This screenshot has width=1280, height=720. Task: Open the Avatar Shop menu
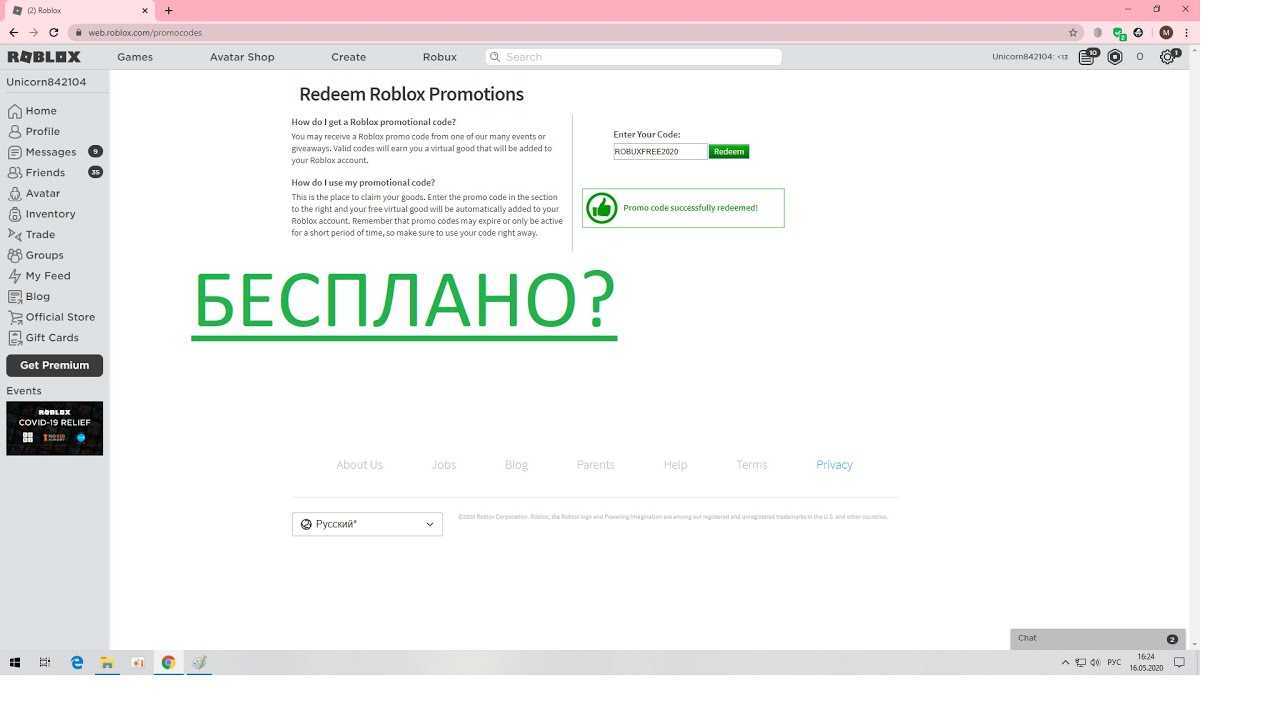[242, 57]
